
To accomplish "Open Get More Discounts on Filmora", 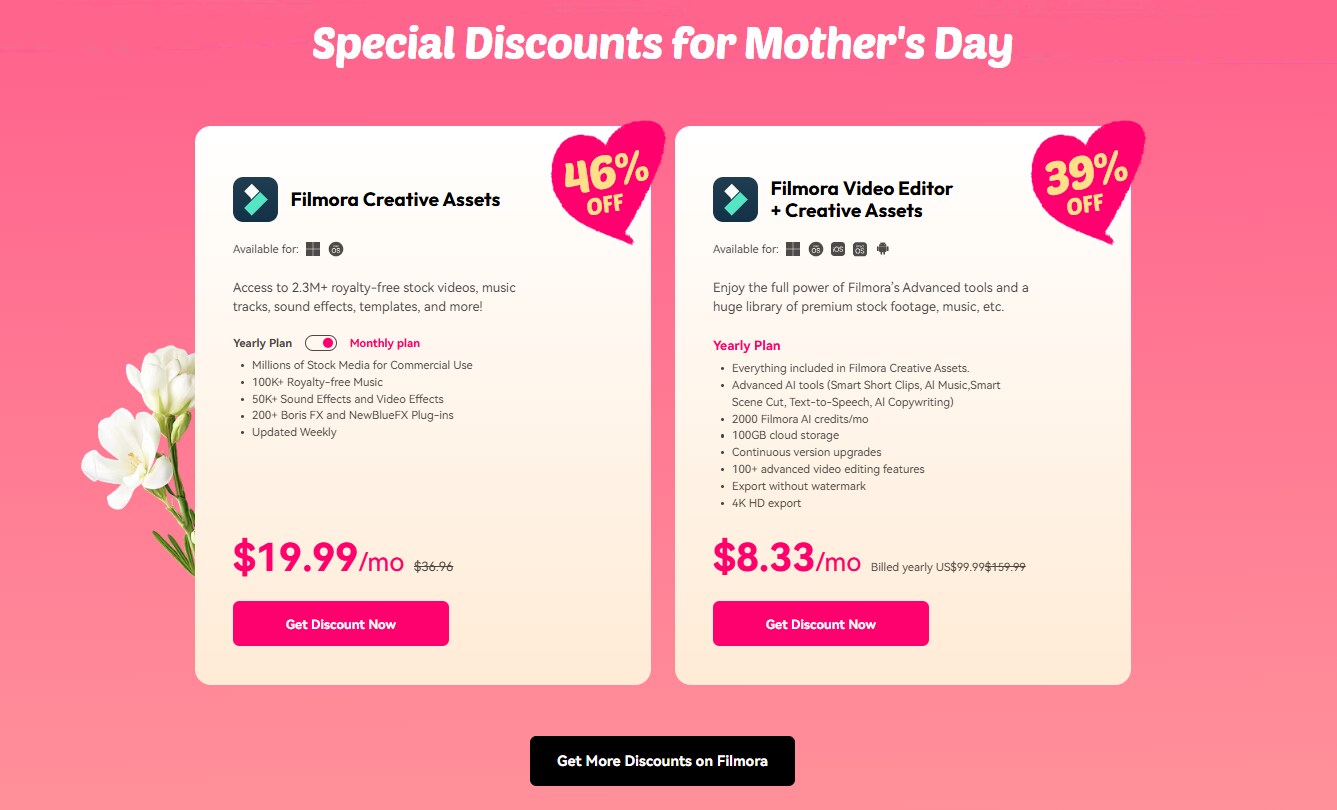I will [662, 761].
